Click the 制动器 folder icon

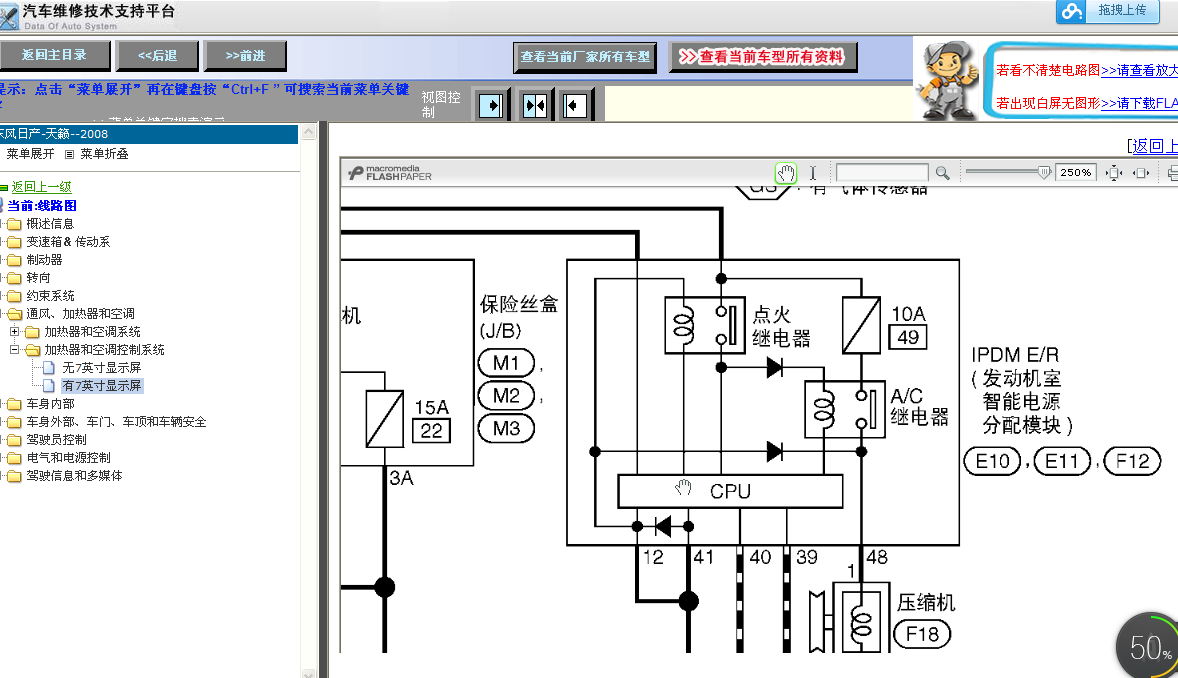click(x=14, y=260)
